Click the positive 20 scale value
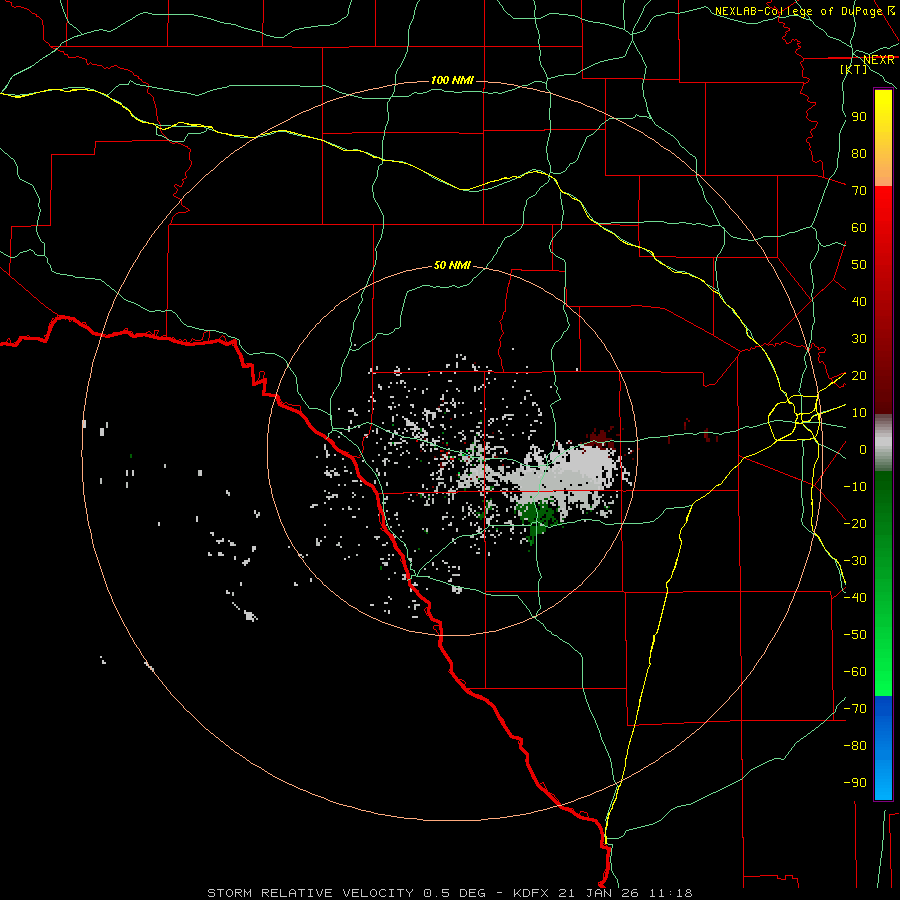The image size is (900, 900). [x=859, y=375]
